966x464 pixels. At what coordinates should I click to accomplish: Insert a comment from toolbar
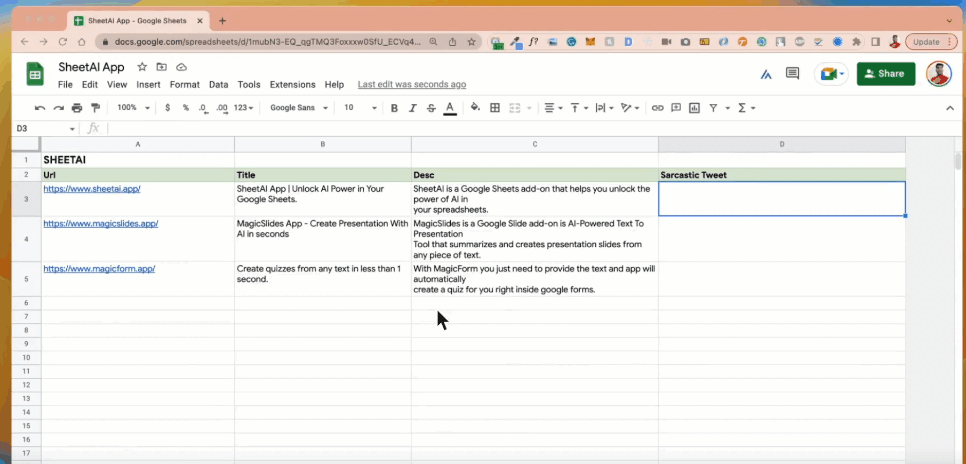click(676, 108)
